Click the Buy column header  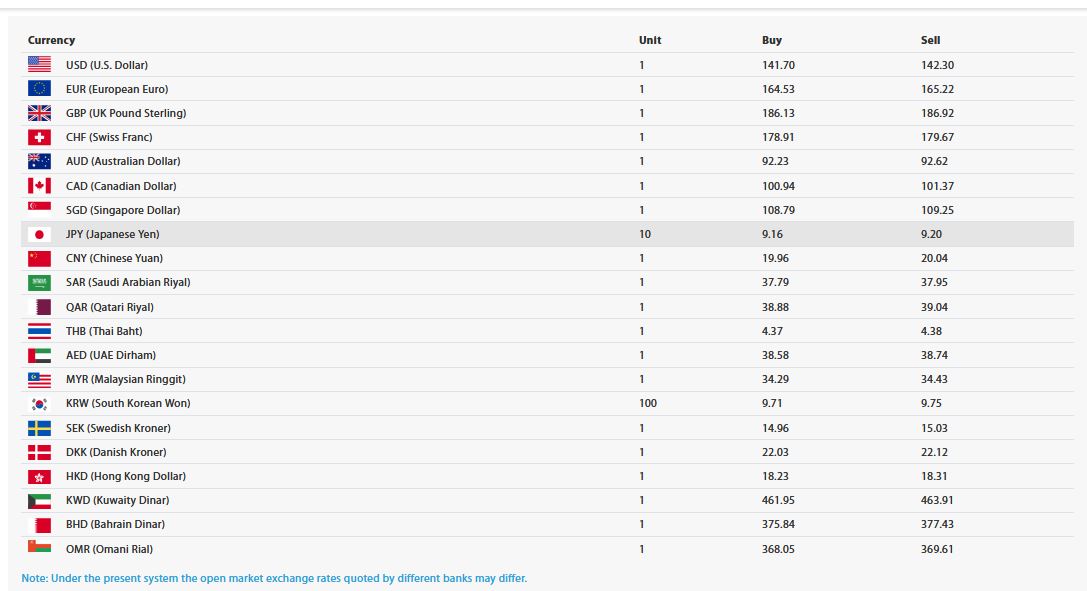pyautogui.click(x=771, y=40)
